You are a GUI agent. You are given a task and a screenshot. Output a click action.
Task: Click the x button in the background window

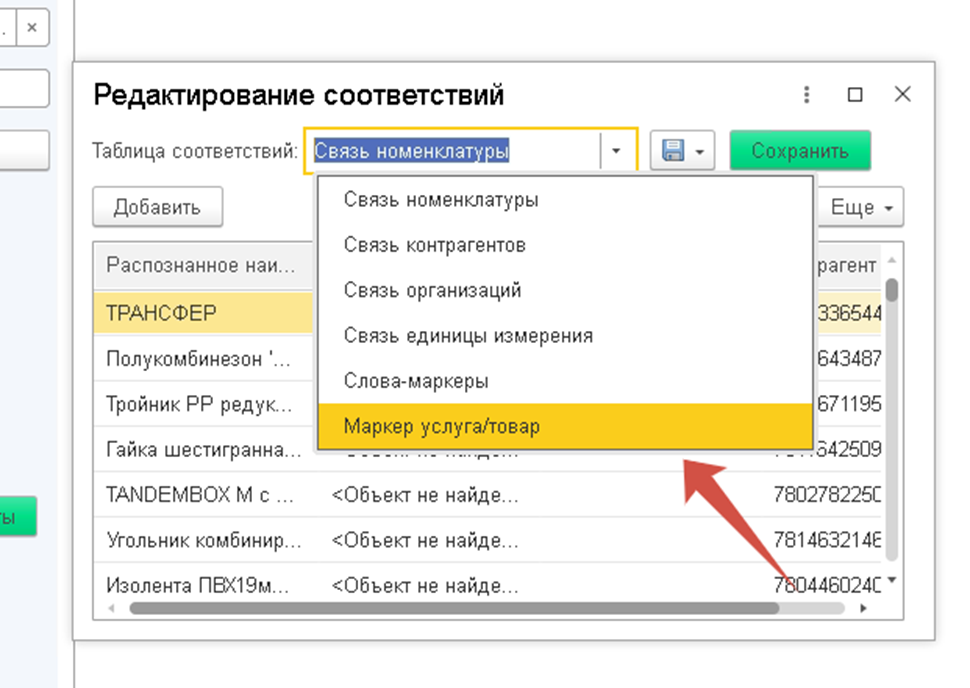pos(32,27)
